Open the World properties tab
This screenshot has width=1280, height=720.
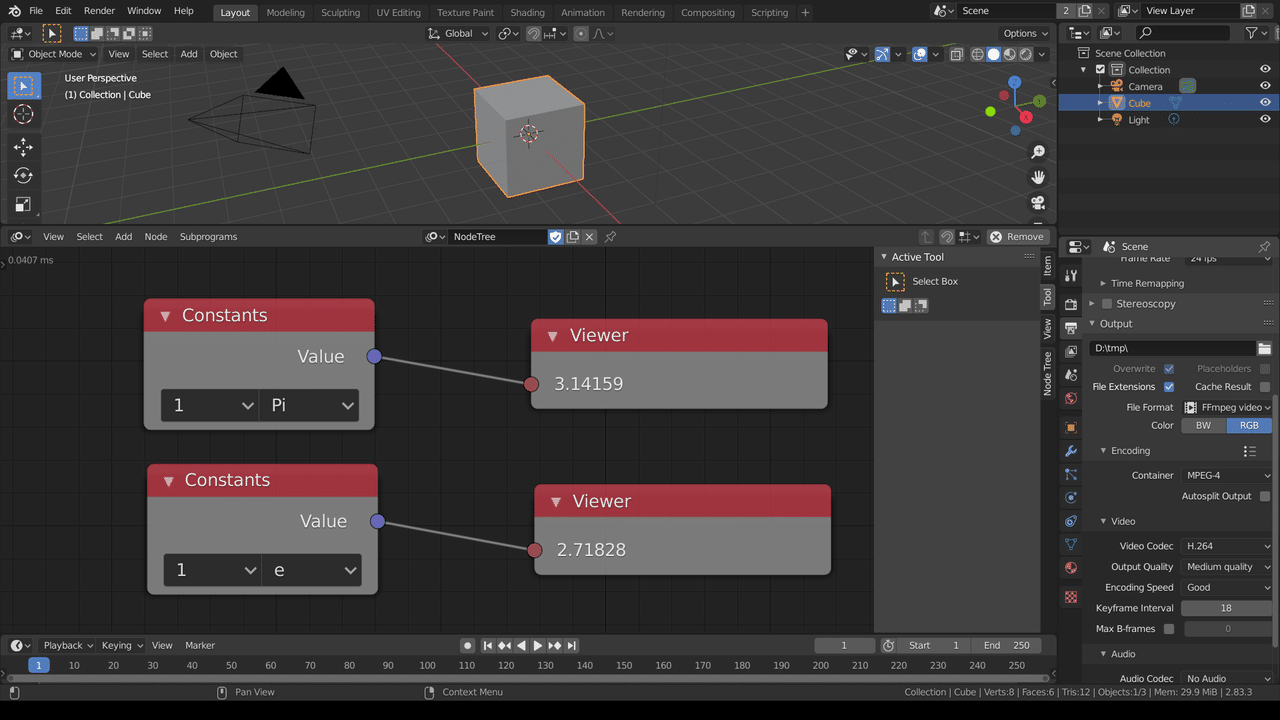(1071, 398)
